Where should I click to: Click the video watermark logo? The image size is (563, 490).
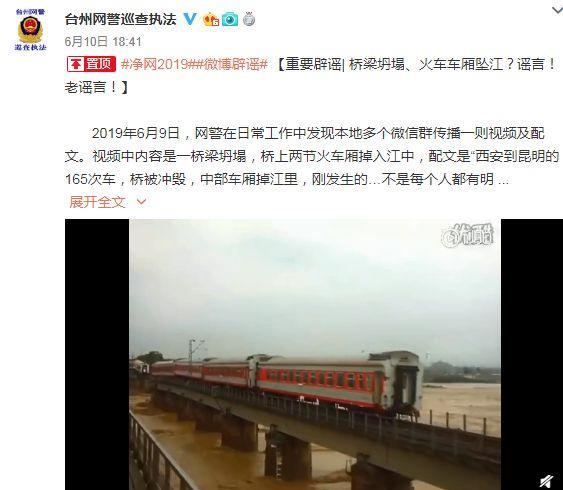(x=467, y=235)
